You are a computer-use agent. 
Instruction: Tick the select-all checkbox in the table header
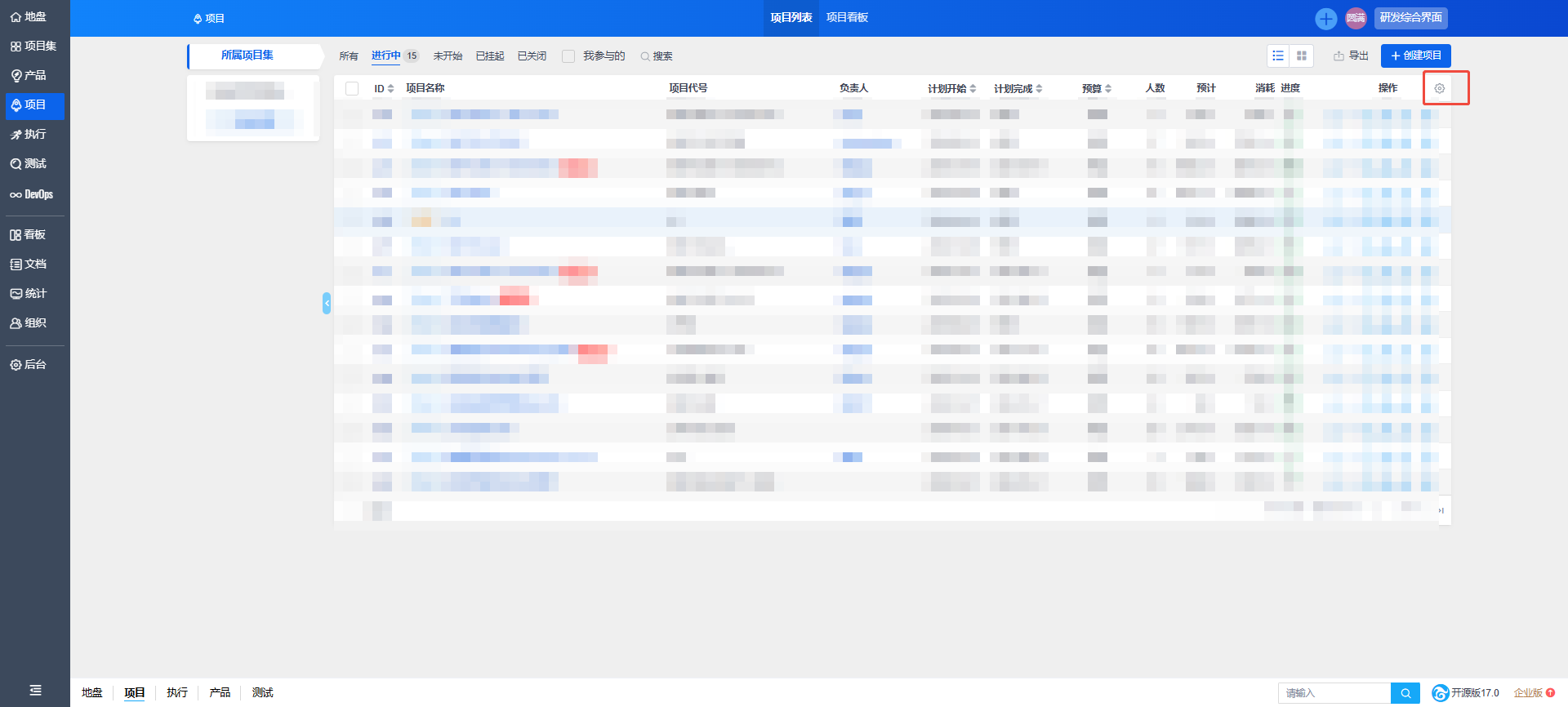[352, 88]
